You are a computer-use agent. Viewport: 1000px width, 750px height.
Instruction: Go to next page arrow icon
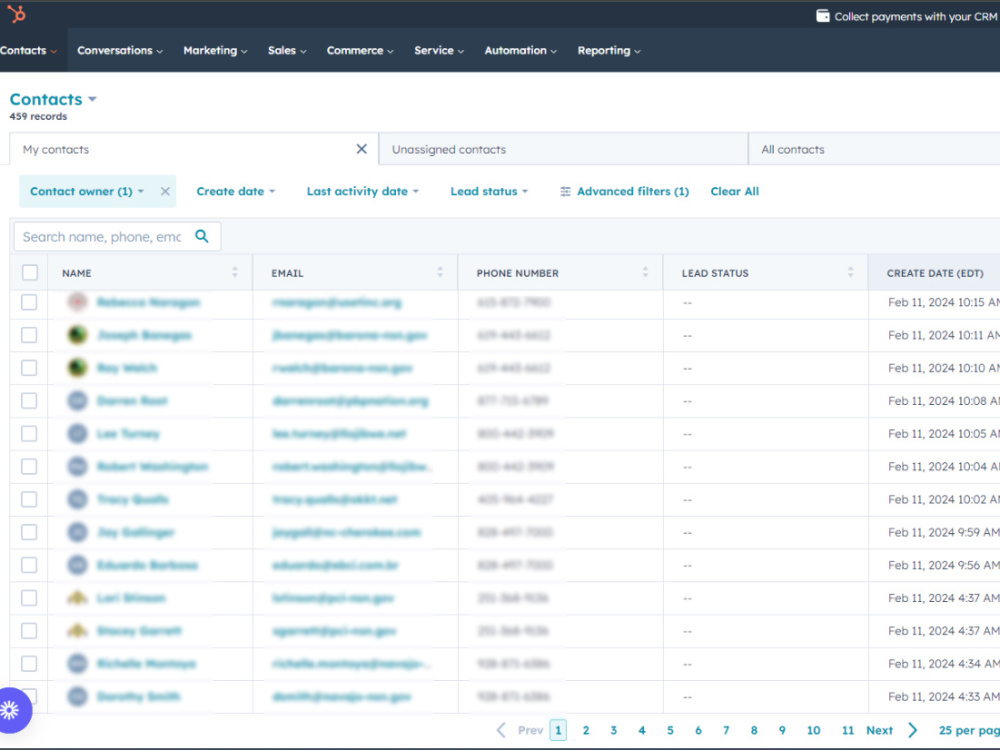913,730
